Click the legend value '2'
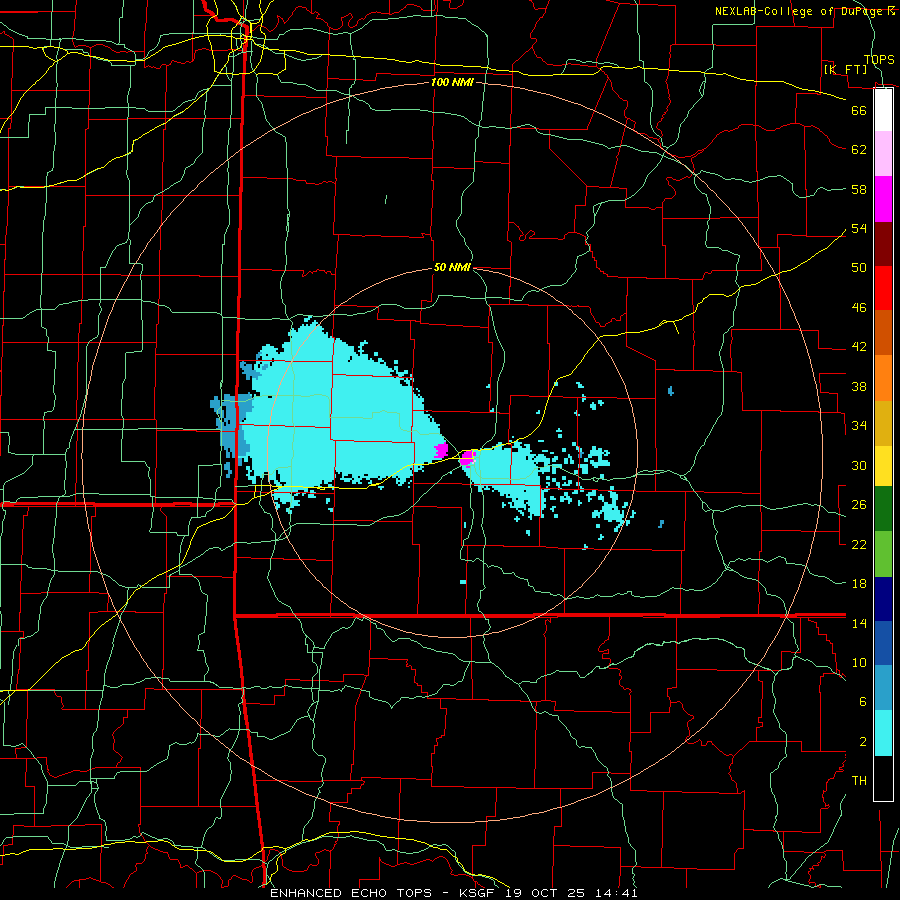Viewport: 900px width, 900px height. point(862,742)
